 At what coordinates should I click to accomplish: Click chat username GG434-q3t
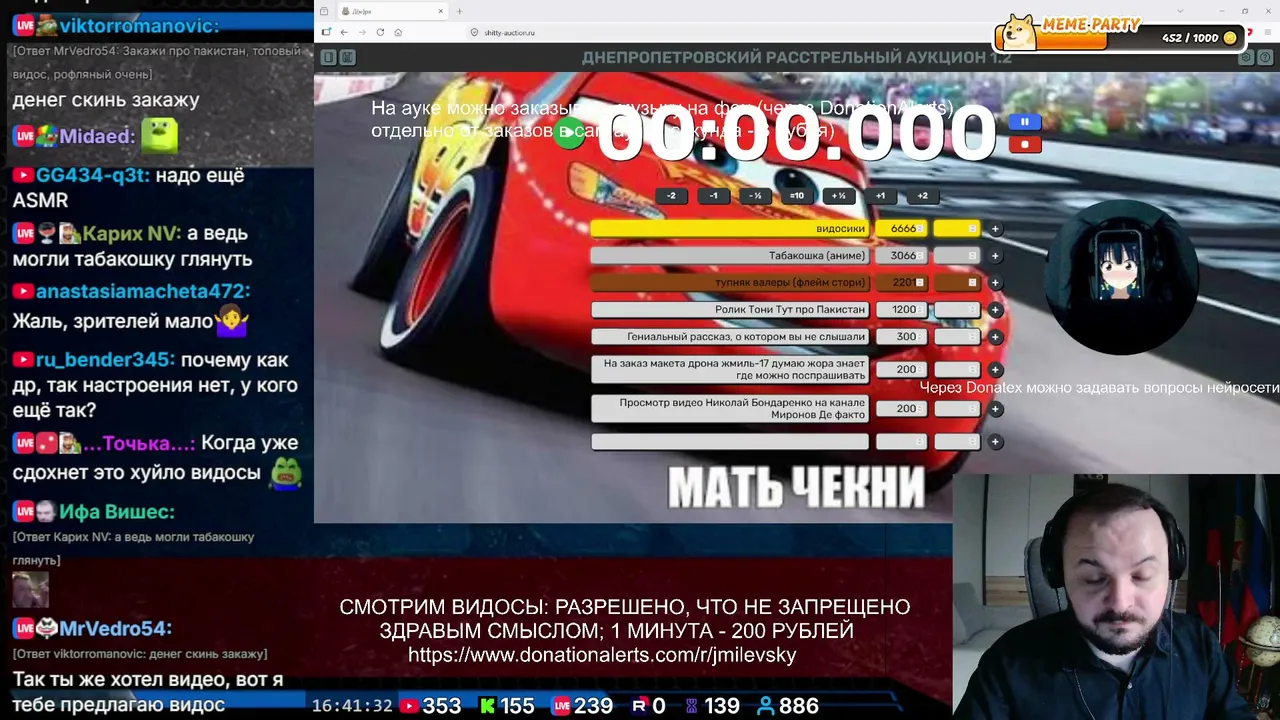pyautogui.click(x=93, y=176)
